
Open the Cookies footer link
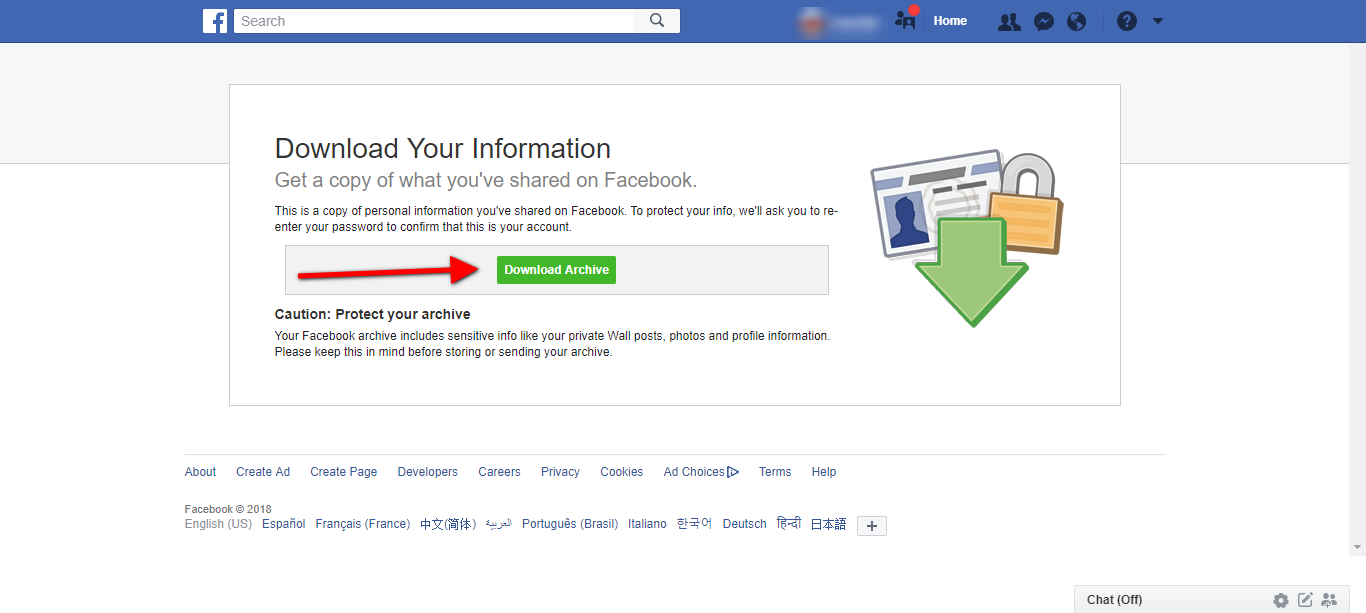622,472
